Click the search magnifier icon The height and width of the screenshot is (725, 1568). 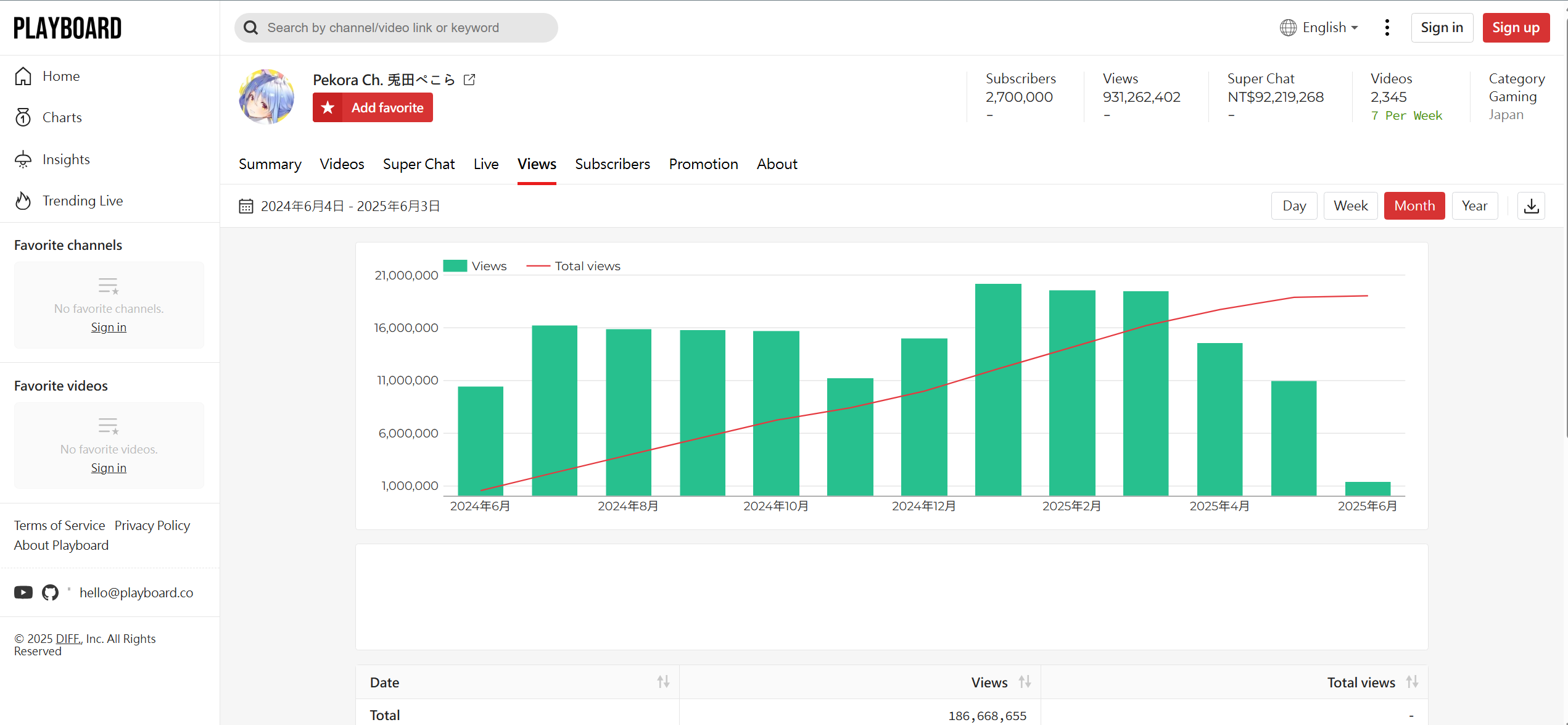point(250,28)
